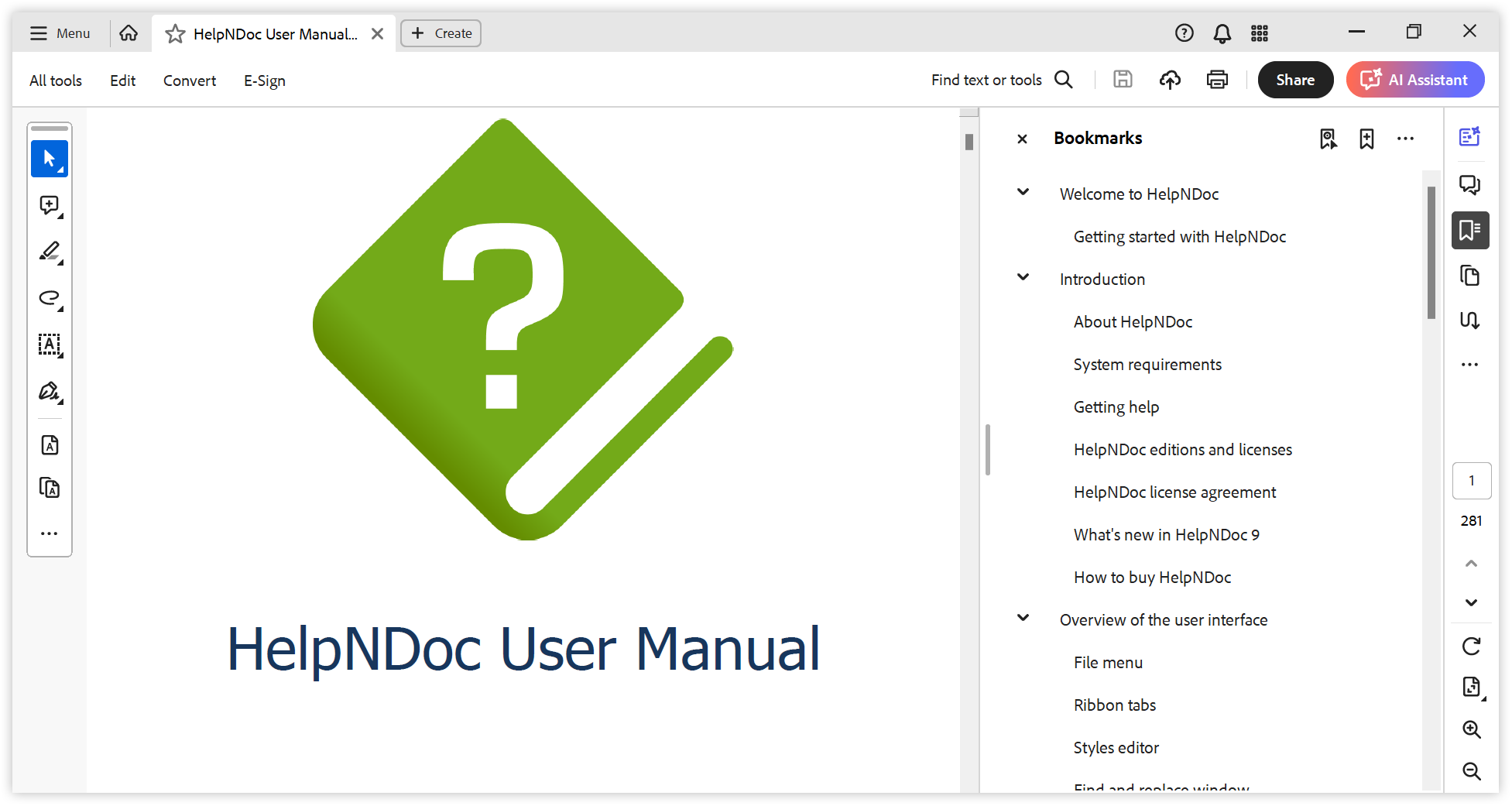
Task: Toggle the bookmarks panel side icon
Action: click(1470, 230)
